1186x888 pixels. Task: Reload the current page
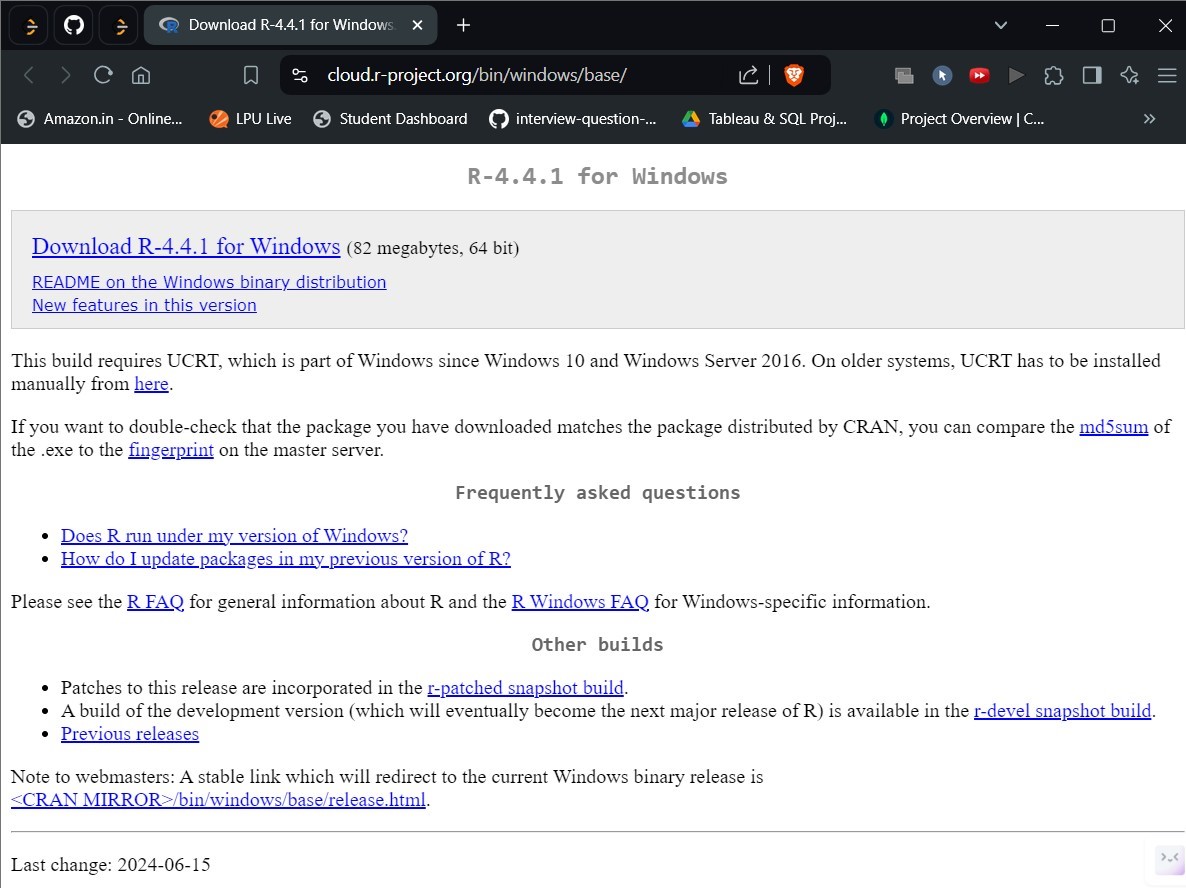(x=103, y=75)
